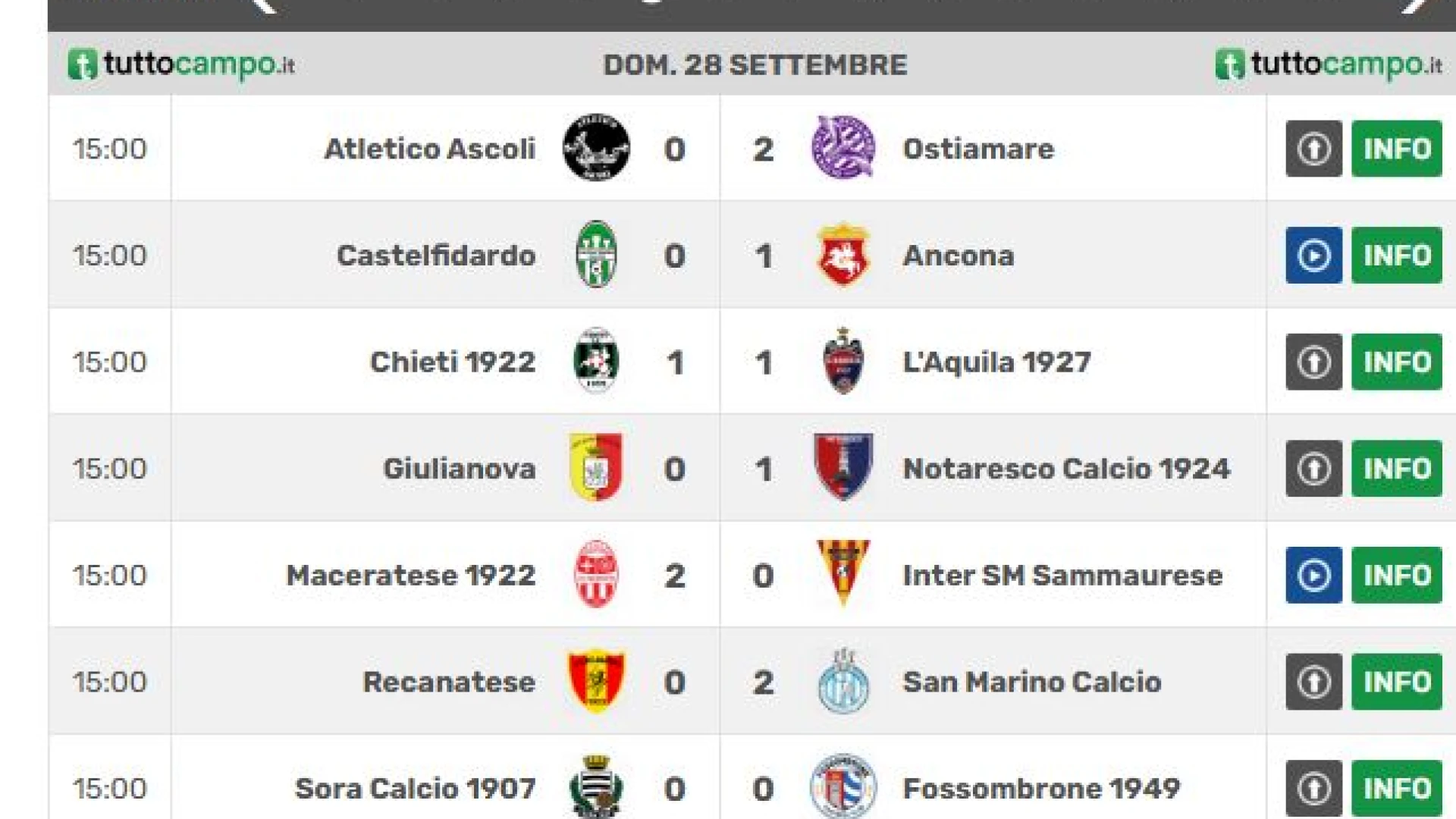The width and height of the screenshot is (1456, 819).
Task: Open INFO for Giulianova vs Notaresco
Action: [x=1396, y=469]
